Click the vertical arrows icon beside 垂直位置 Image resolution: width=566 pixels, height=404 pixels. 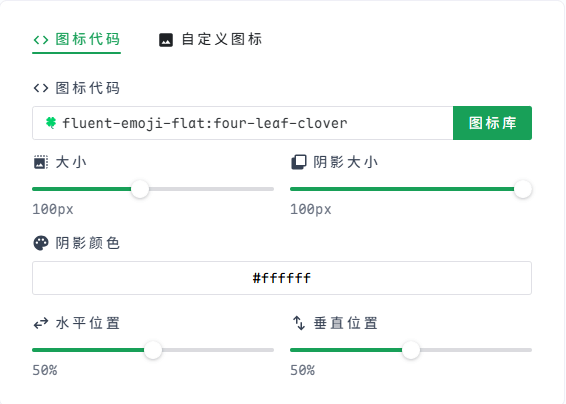coord(299,323)
